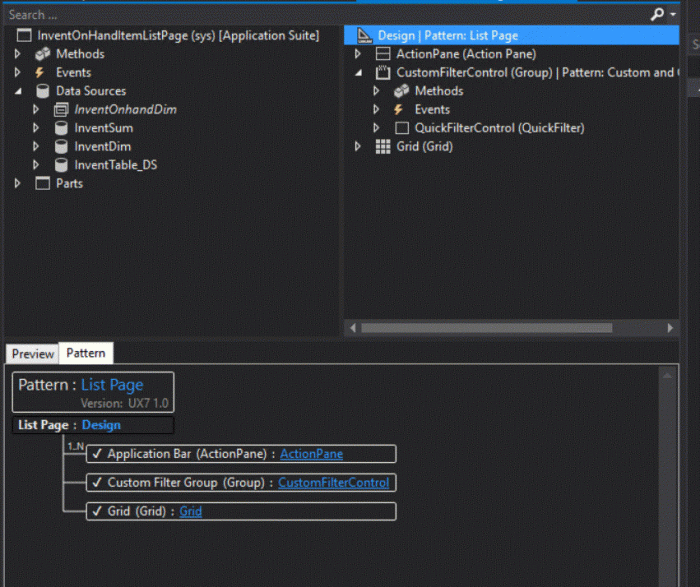Image resolution: width=700 pixels, height=587 pixels.
Task: Expand Events under CustomFilterControl
Action: (x=376, y=109)
